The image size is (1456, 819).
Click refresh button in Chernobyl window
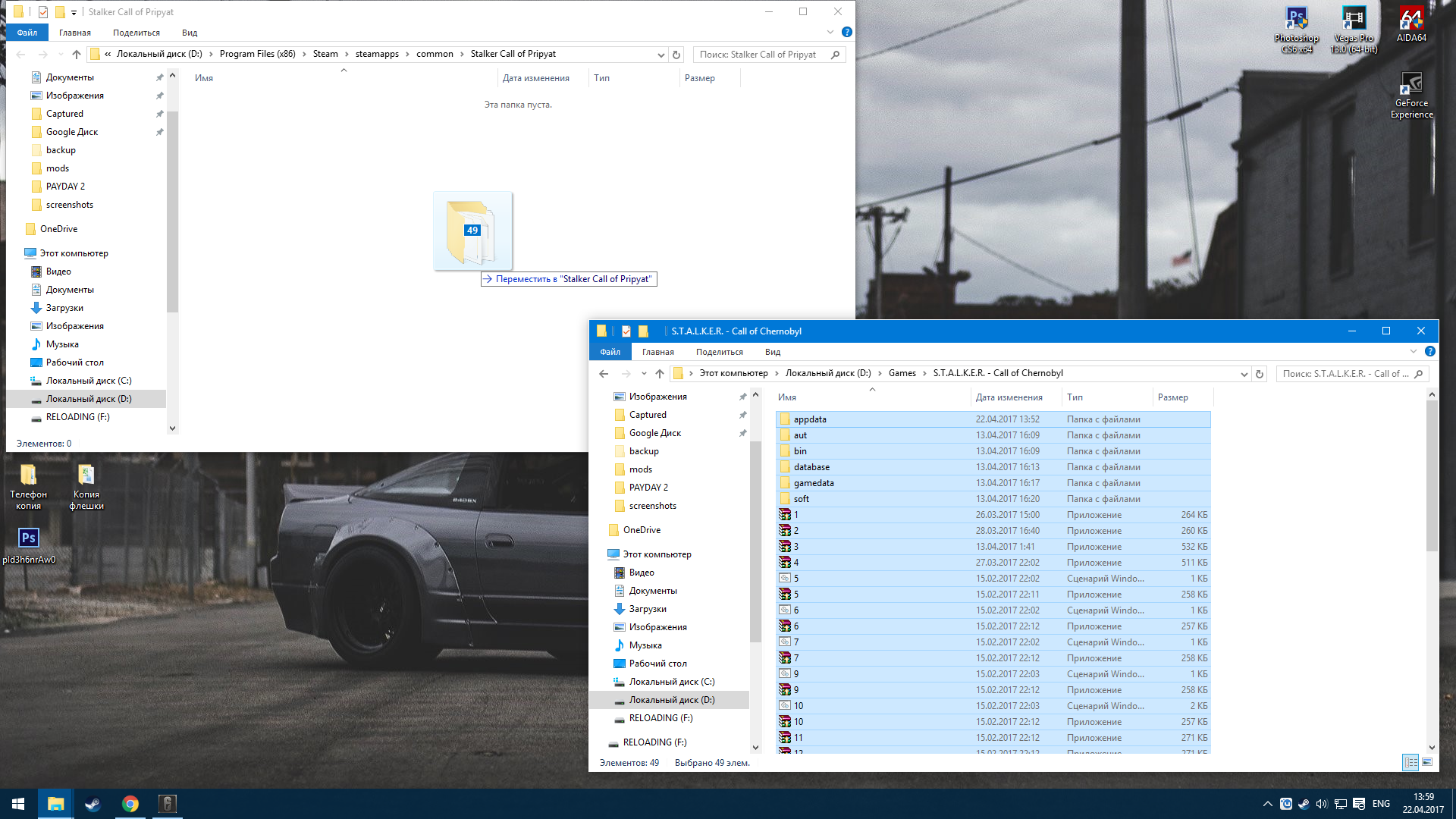click(x=1260, y=374)
